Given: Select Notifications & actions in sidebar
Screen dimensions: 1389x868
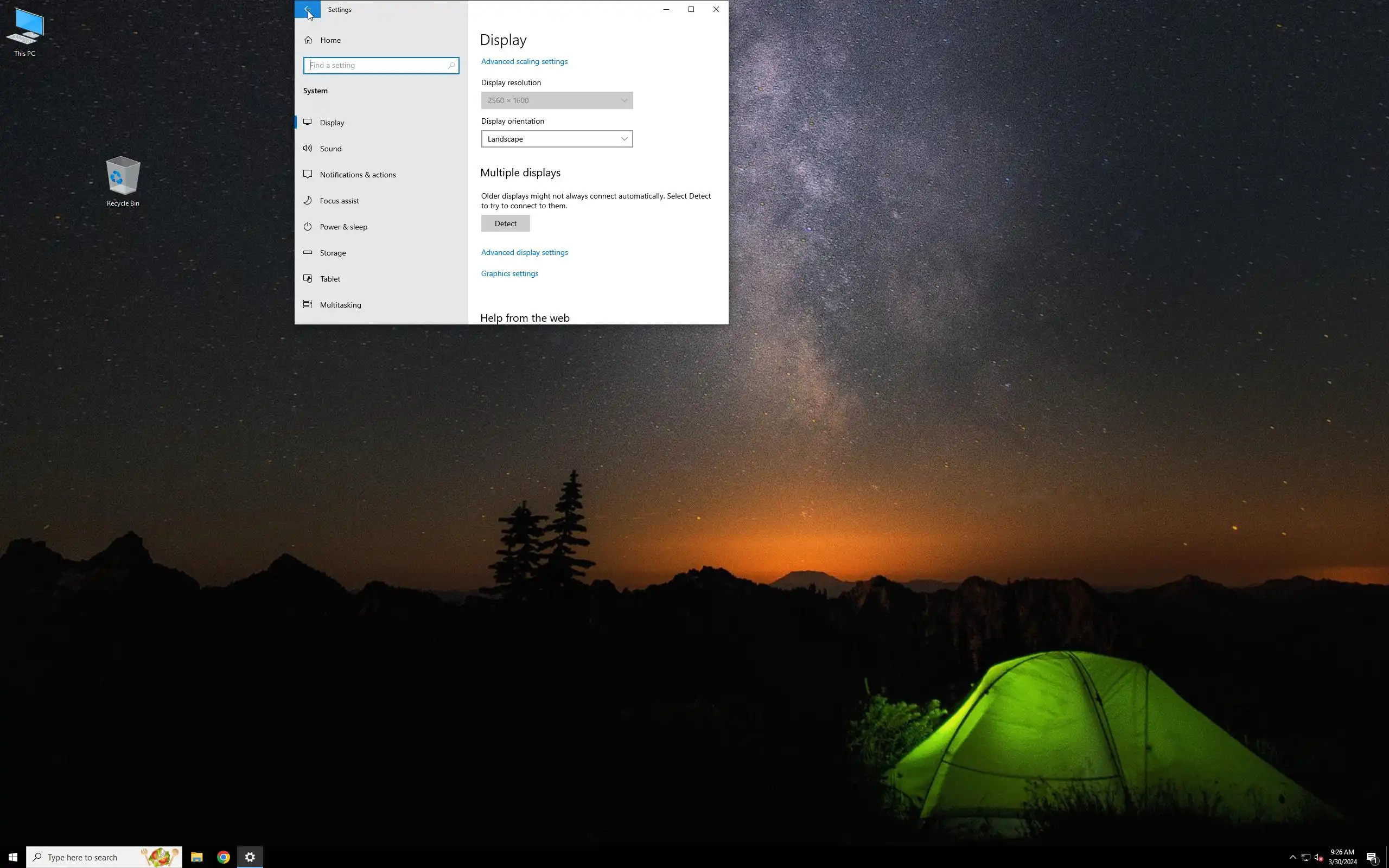Looking at the screenshot, I should 357,175.
